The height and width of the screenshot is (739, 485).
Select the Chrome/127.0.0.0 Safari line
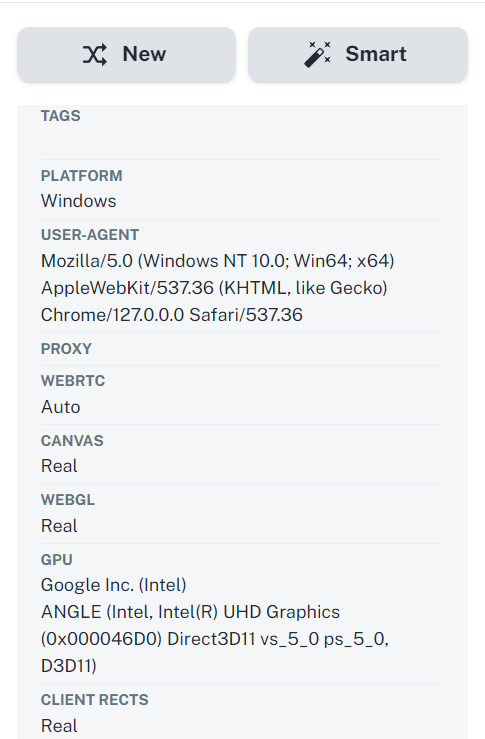pyautogui.click(x=172, y=315)
